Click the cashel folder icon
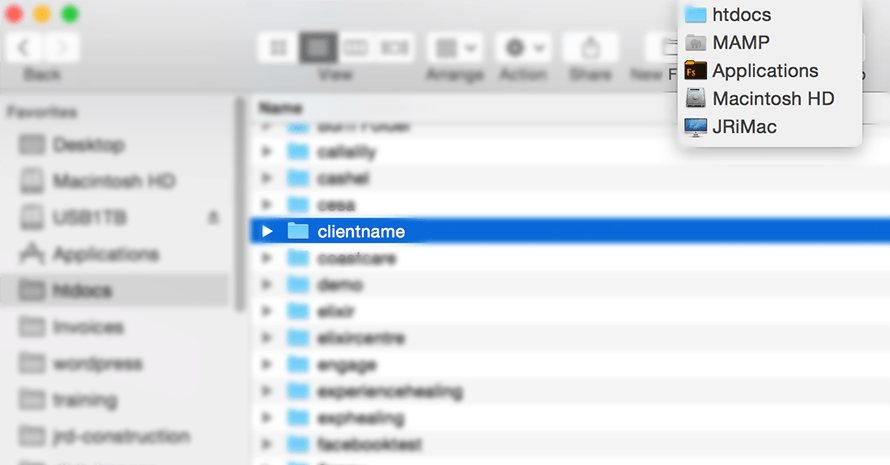The image size is (890, 465). pyautogui.click(x=298, y=178)
